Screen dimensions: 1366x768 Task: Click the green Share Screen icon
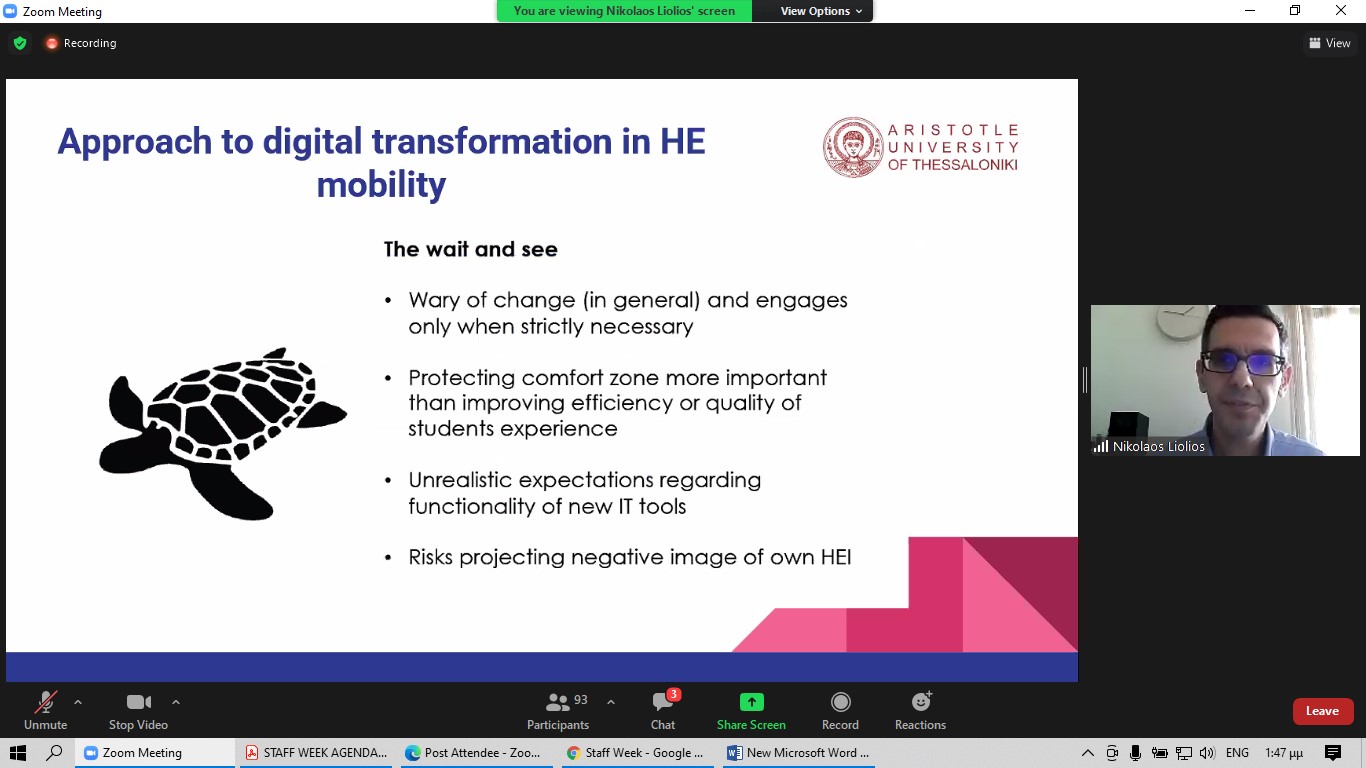751,702
